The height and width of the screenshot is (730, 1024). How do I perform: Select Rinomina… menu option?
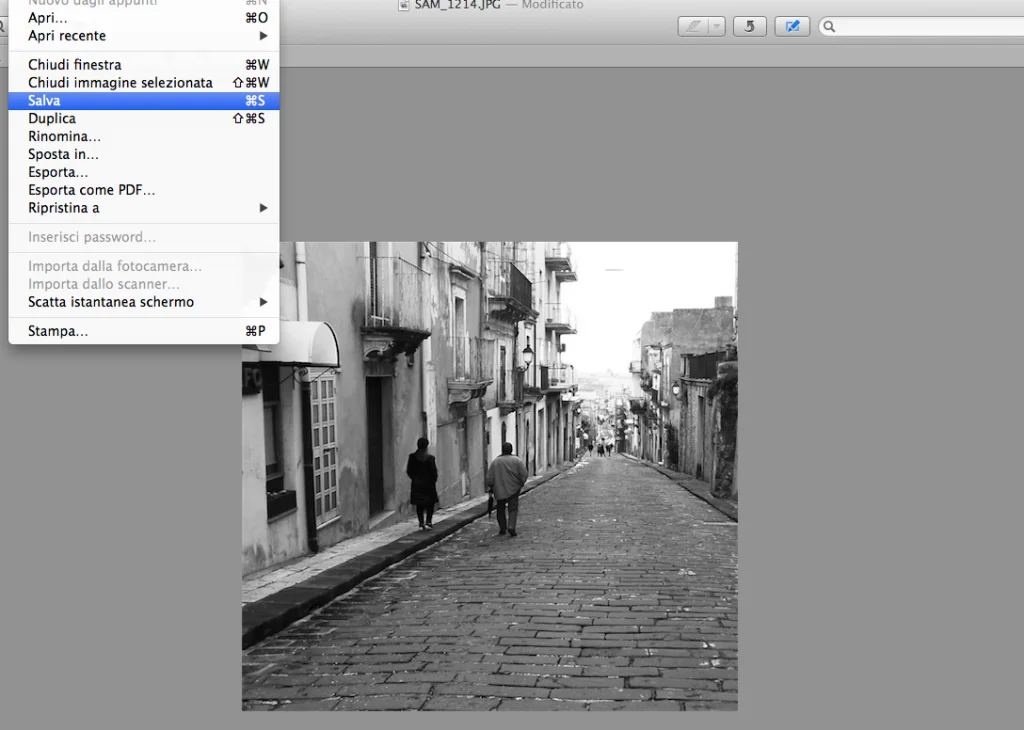coord(64,137)
